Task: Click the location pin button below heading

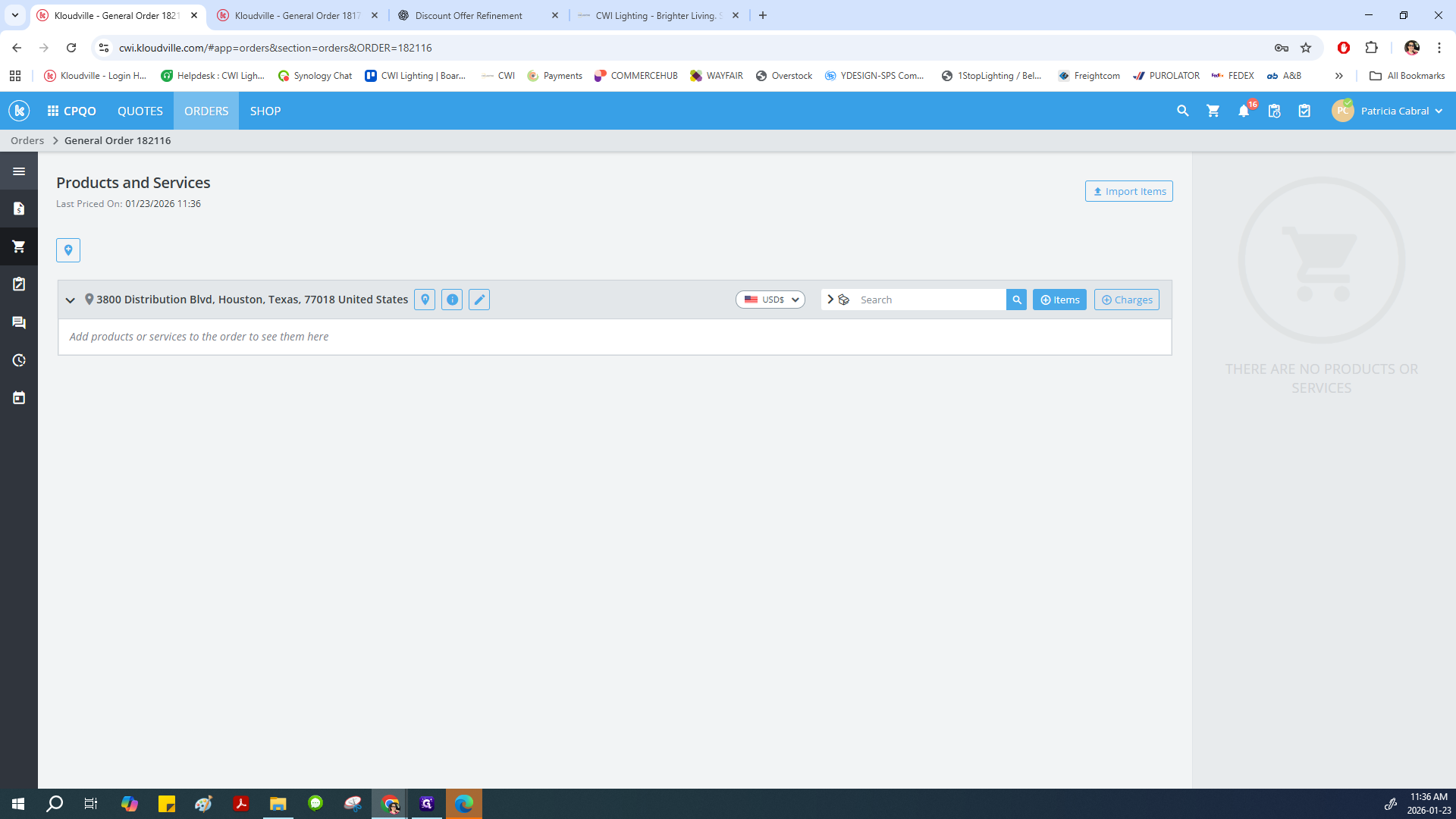Action: 68,250
